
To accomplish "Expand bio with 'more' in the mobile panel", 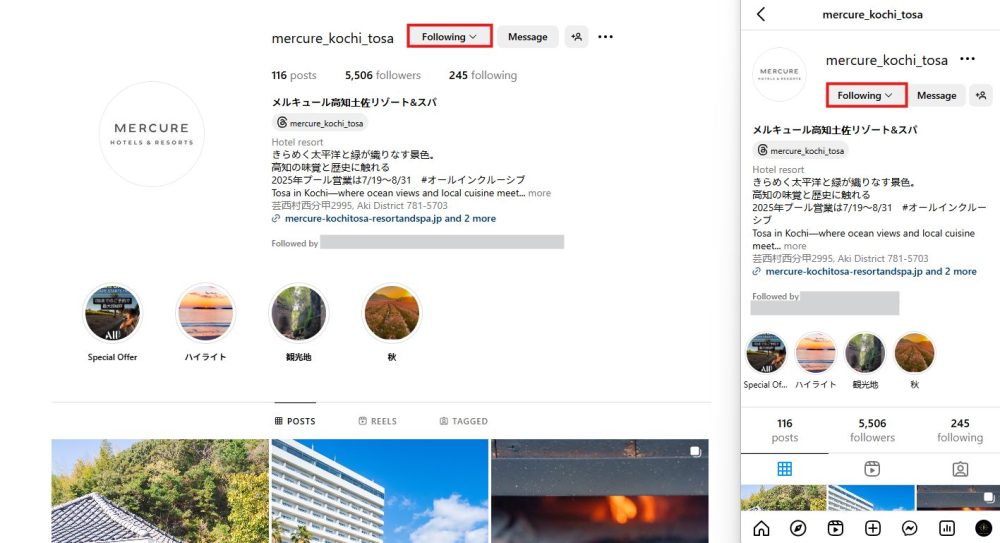I will click(x=795, y=246).
